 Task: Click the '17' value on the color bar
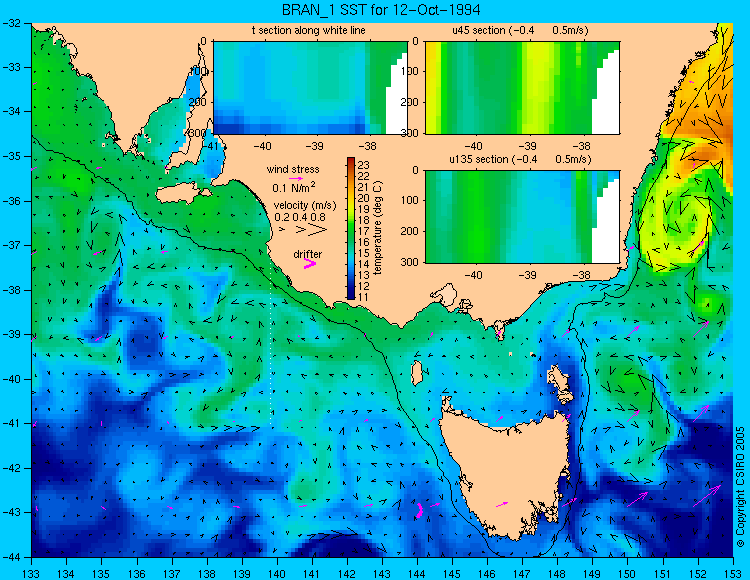click(364, 231)
